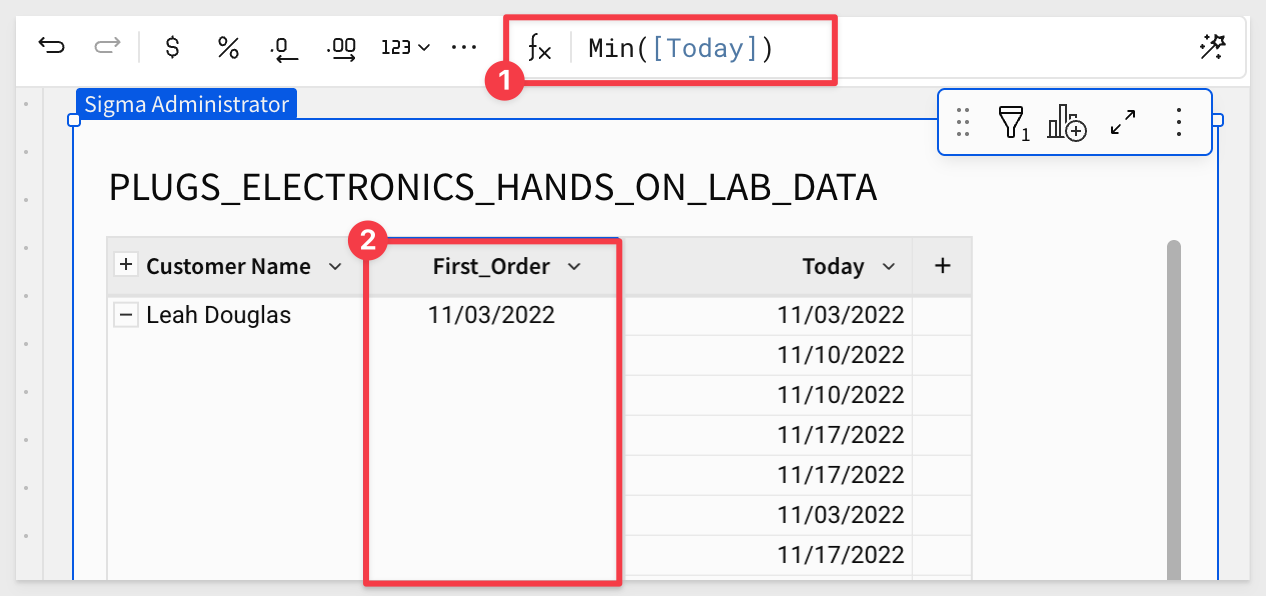Click the create chart icon
Viewport: 1266px width, 596px height.
(1066, 123)
